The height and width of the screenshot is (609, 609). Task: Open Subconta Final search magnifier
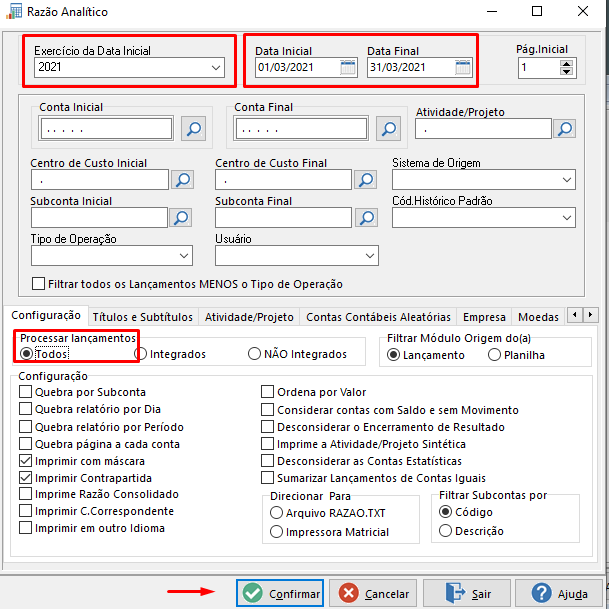pos(366,218)
